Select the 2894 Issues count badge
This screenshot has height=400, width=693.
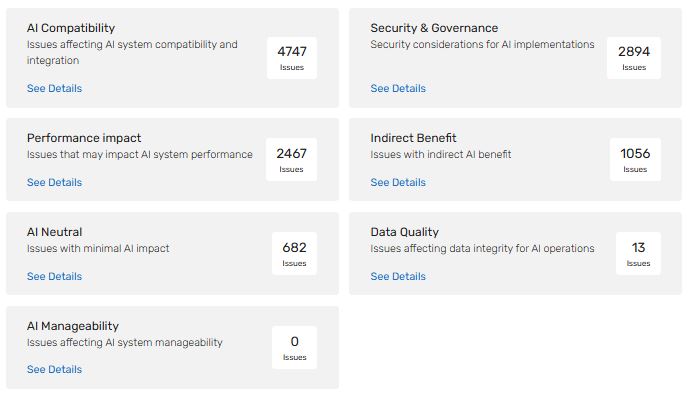click(634, 58)
